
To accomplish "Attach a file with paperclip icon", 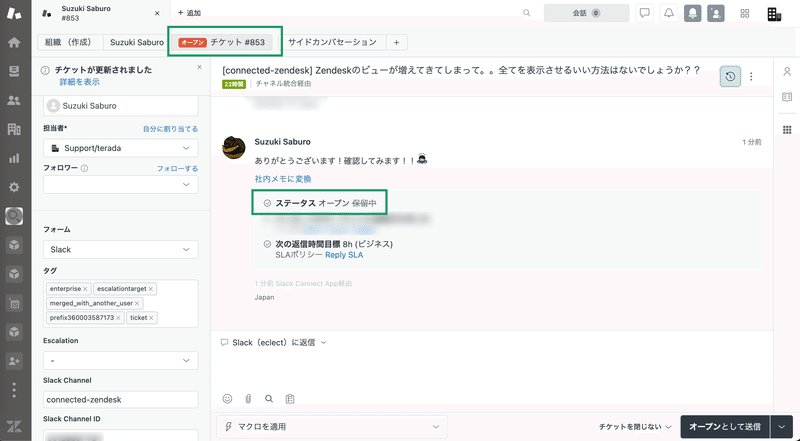I will [248, 399].
